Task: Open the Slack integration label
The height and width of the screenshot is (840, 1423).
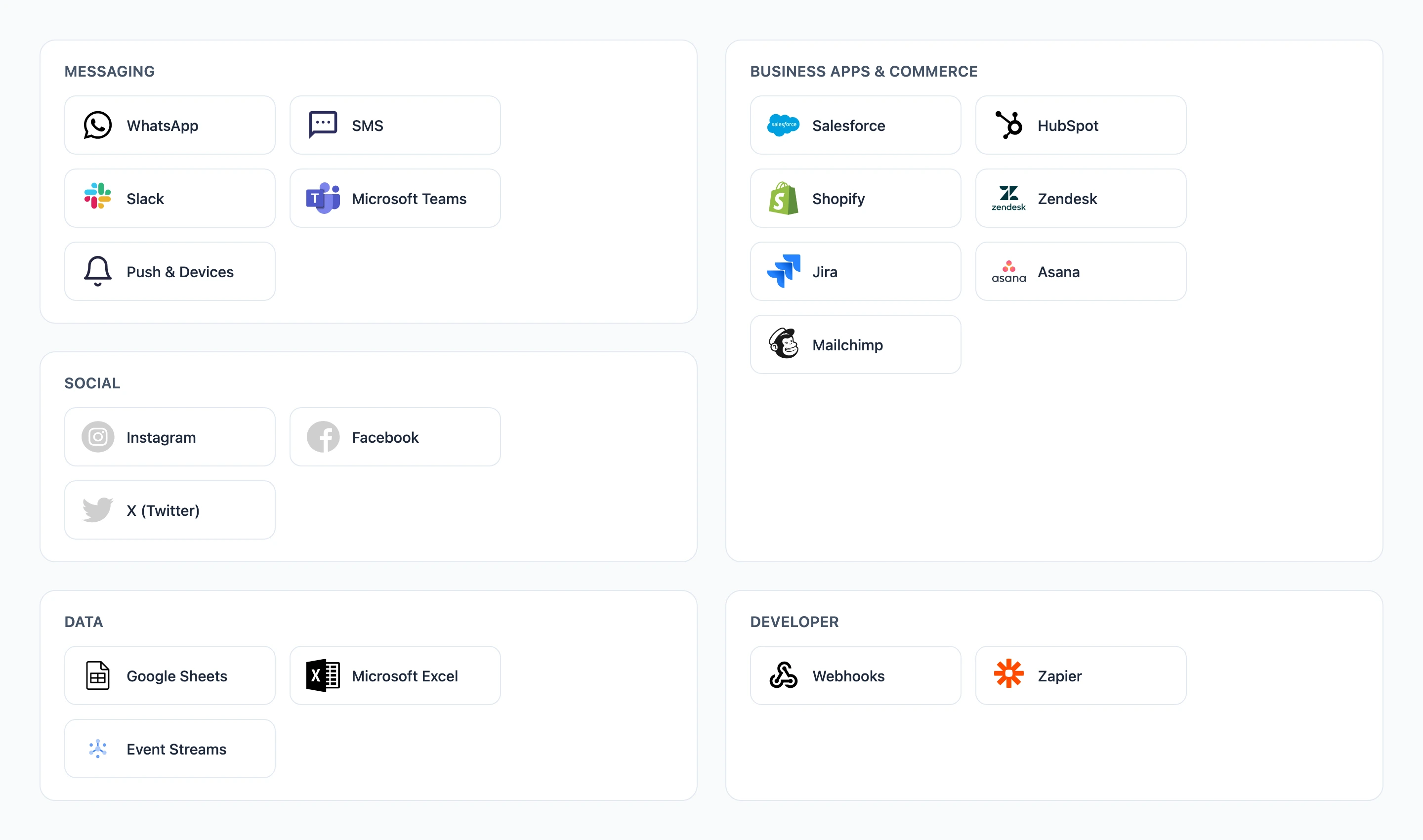Action: point(145,199)
